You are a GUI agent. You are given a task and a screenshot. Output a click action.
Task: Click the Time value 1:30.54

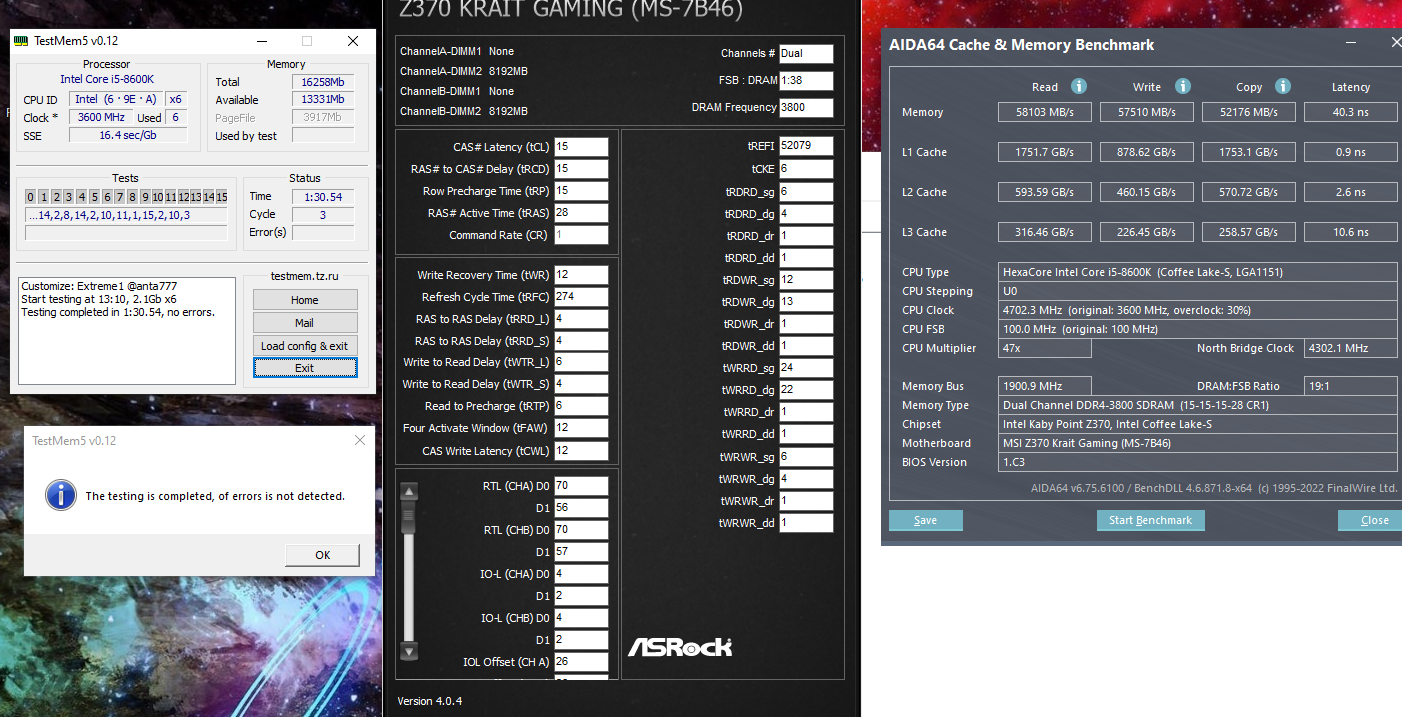[x=323, y=197]
